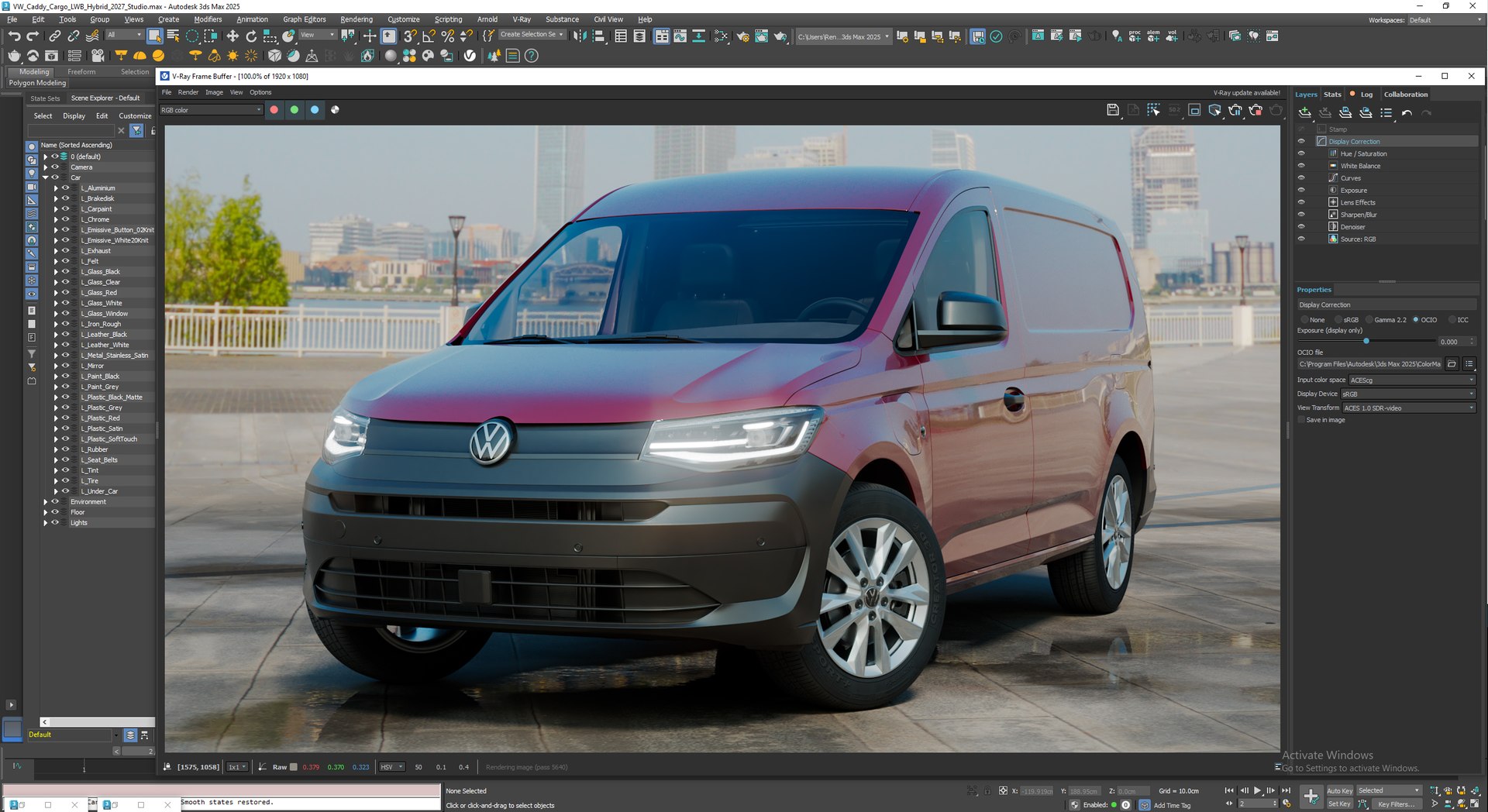Click the V-Ray teapot icon in second toolbar
1488x812 pixels.
click(15, 56)
